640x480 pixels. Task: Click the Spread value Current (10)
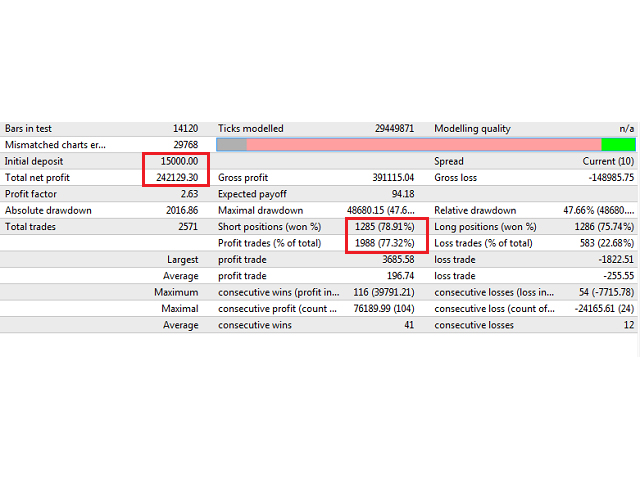pyautogui.click(x=608, y=161)
